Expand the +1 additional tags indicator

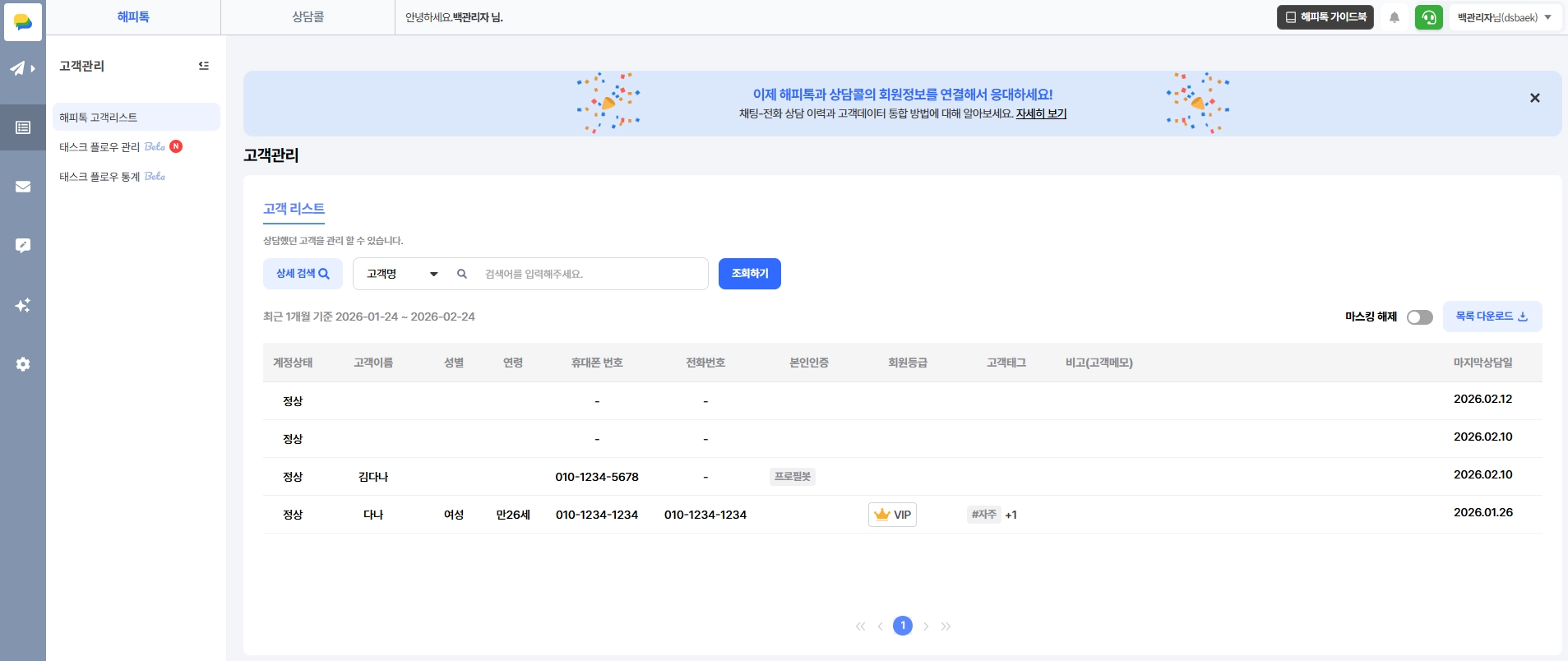pyautogui.click(x=1011, y=515)
